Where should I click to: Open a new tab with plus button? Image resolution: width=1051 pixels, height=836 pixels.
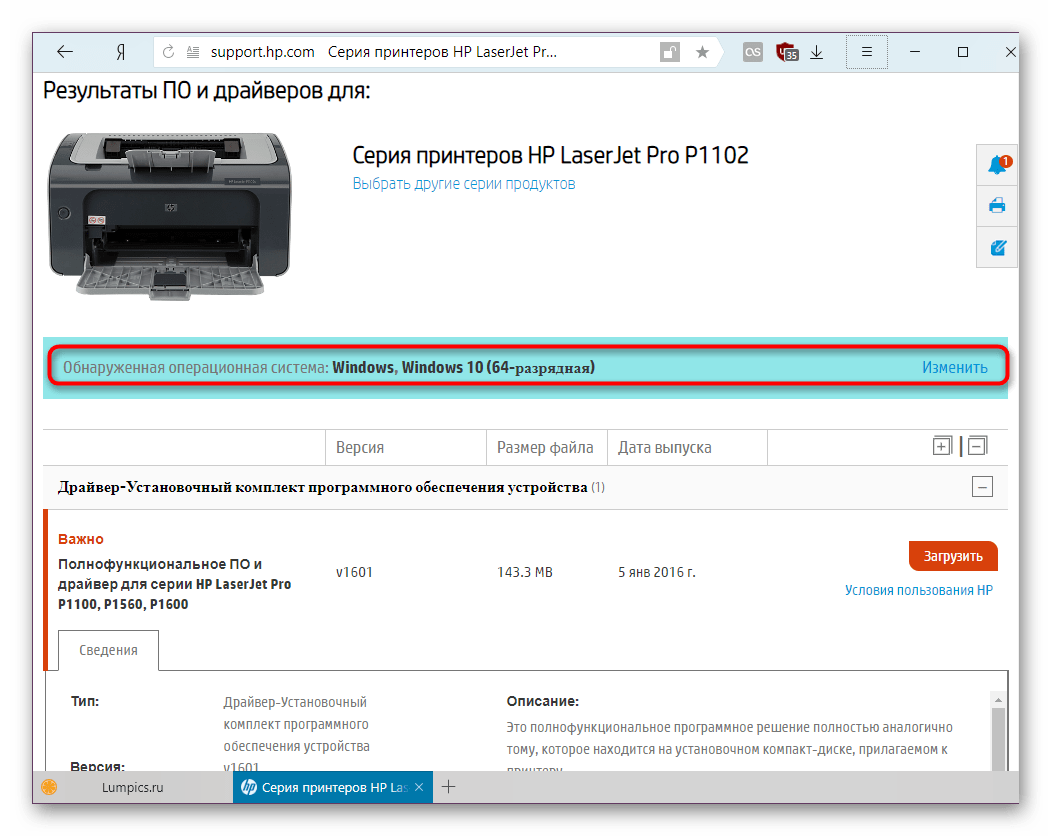(x=448, y=787)
